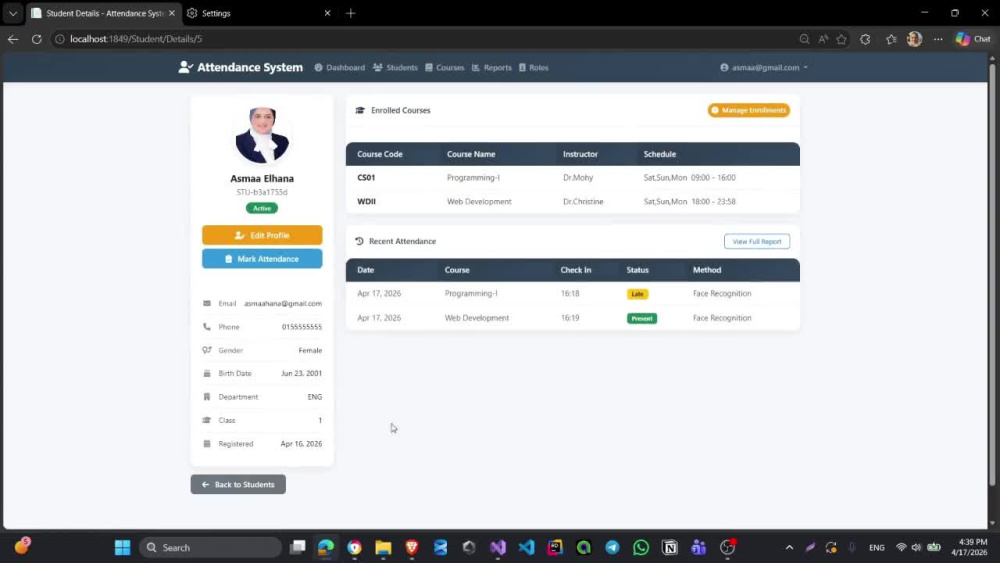Screen dimensions: 1000x563
Task: Click Mark Attendance button
Action: (262, 259)
